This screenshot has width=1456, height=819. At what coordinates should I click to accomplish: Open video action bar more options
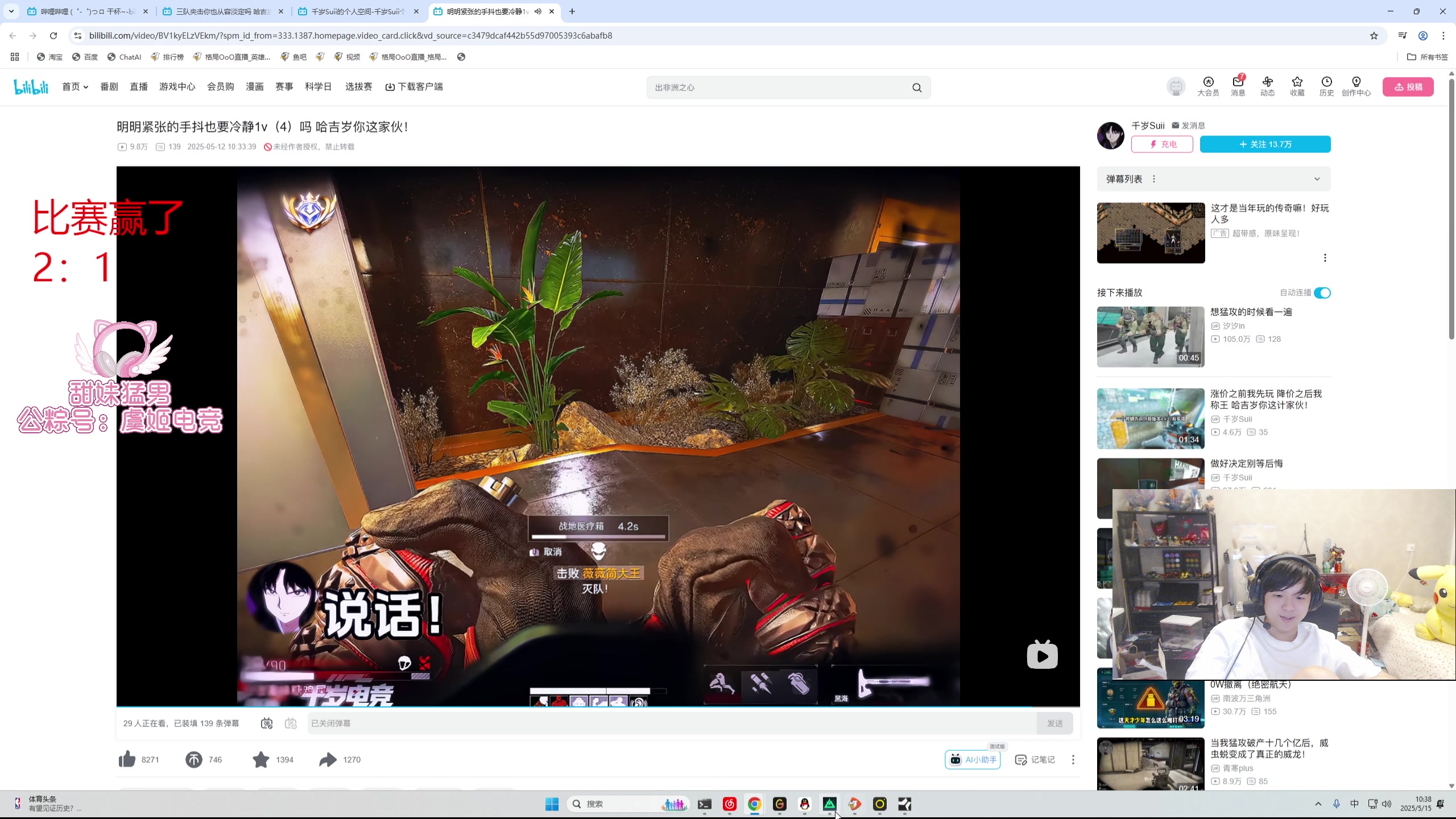pos(1073,759)
